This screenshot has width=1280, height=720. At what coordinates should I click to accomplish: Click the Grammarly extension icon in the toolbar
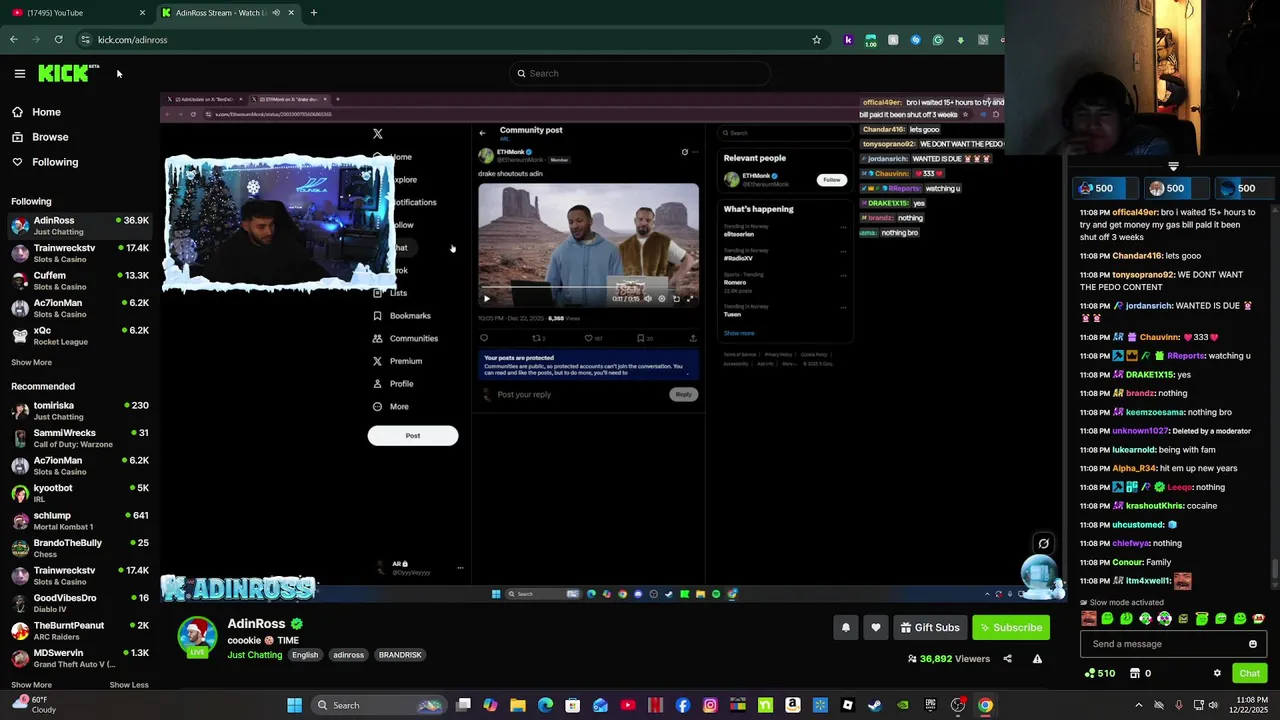(x=938, y=40)
